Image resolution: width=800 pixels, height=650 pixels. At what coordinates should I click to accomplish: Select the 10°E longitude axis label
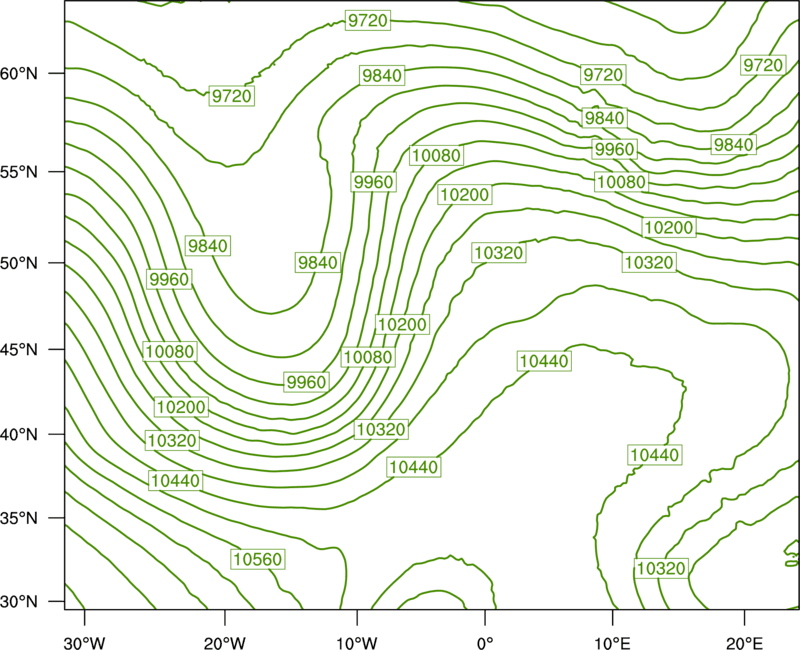(x=612, y=643)
